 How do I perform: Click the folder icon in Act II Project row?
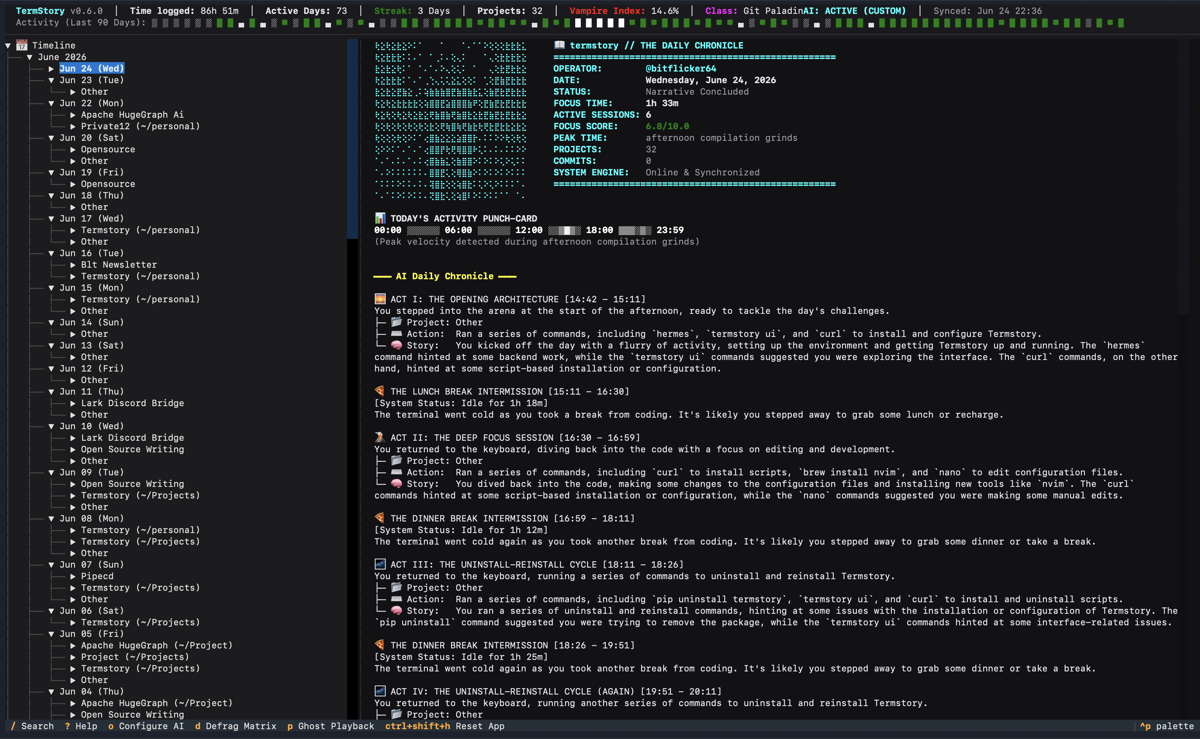[397, 461]
